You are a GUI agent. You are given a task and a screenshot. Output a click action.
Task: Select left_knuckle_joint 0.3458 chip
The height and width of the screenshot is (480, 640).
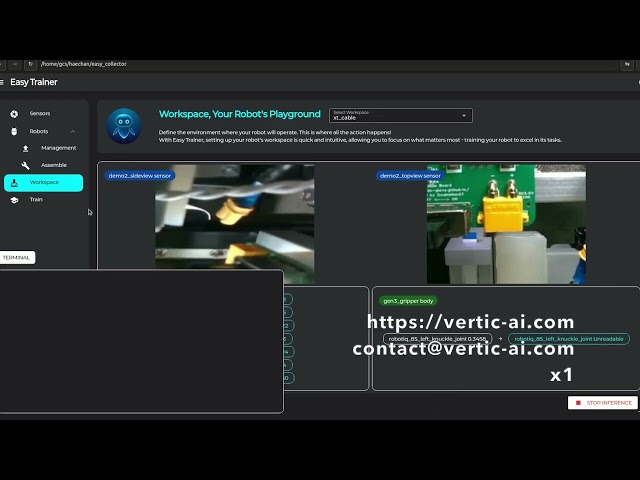pos(437,339)
